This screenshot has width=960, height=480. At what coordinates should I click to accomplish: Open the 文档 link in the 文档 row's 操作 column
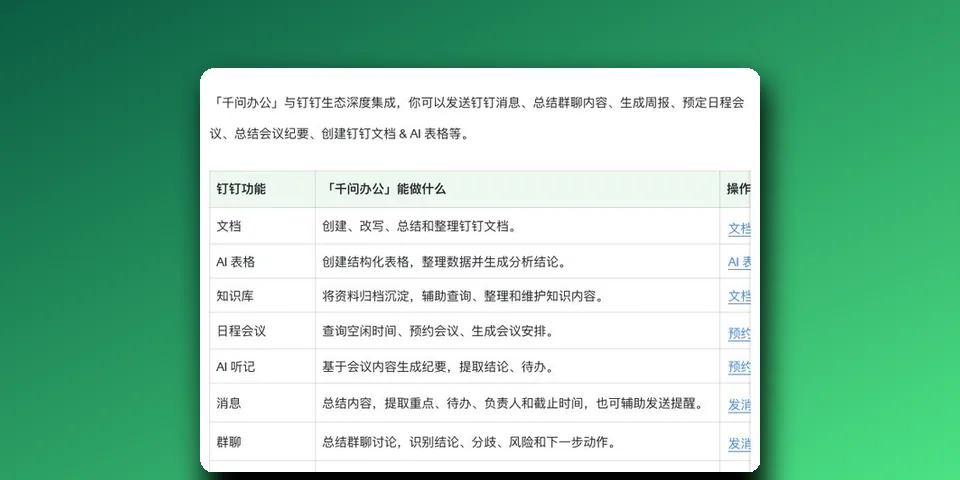tap(739, 228)
